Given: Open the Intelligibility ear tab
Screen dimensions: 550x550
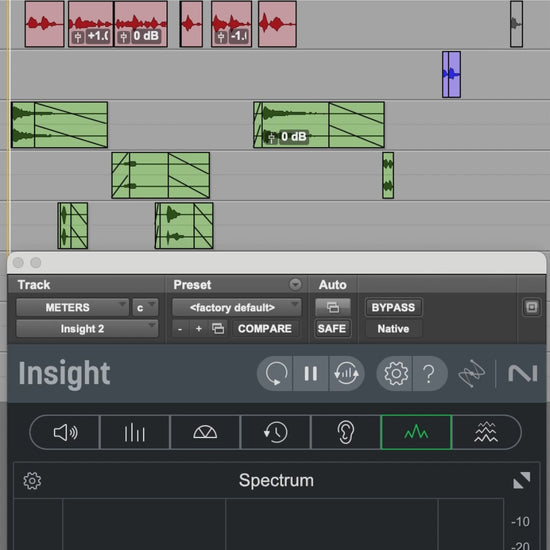Looking at the screenshot, I should (346, 432).
